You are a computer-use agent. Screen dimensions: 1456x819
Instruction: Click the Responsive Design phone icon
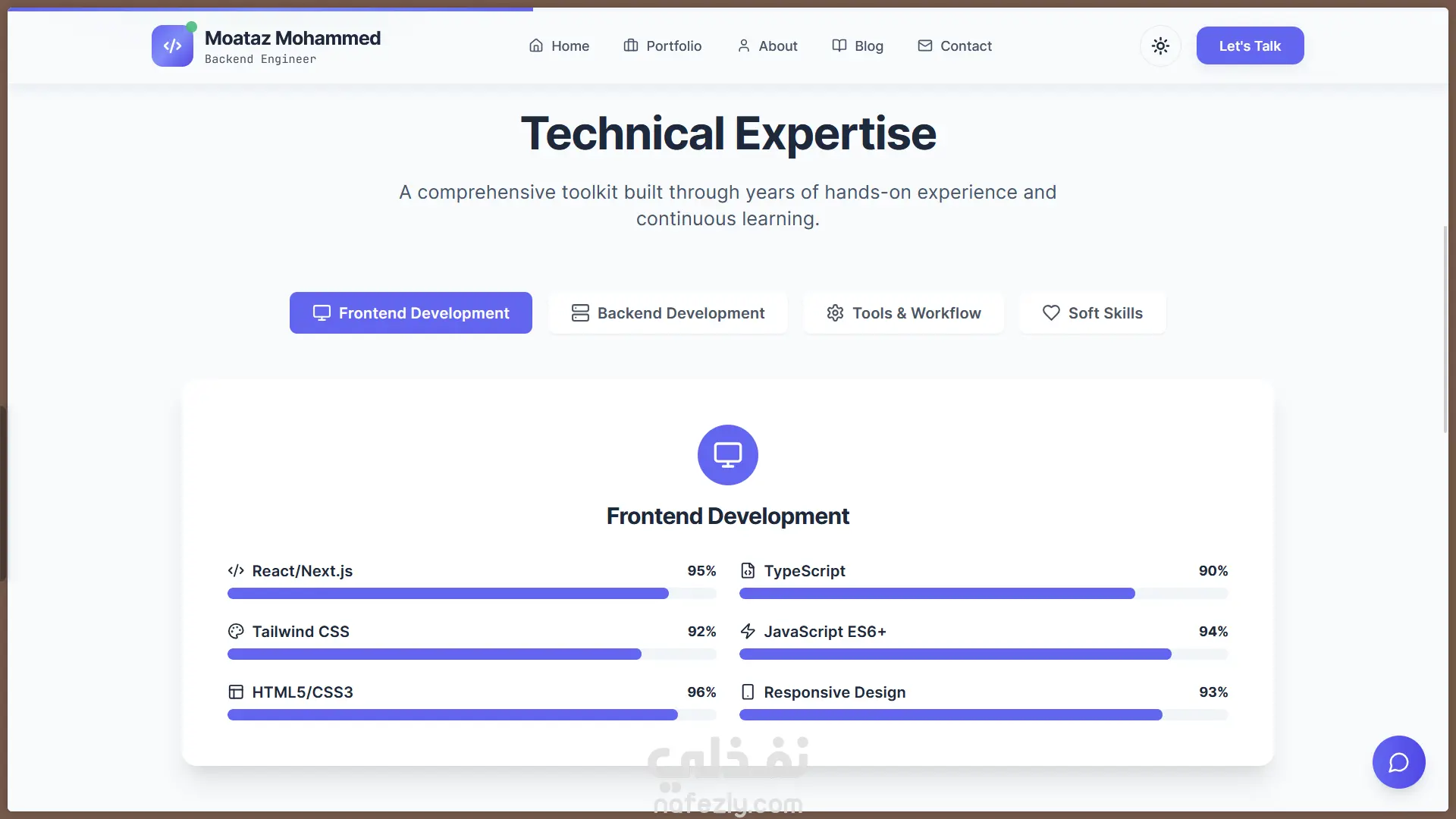[748, 692]
